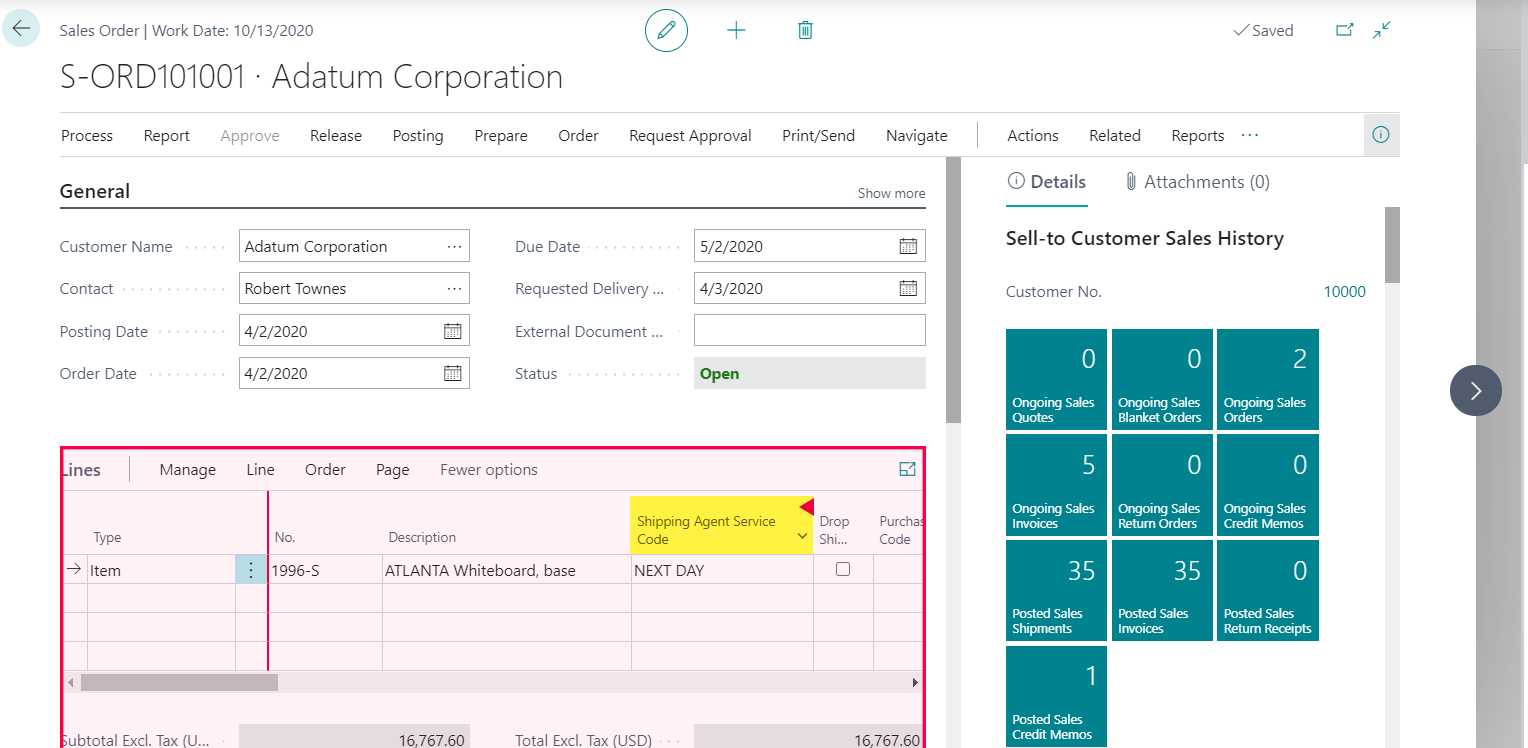
Task: Open the Ongoing Sales Quotes tile
Action: click(x=1056, y=379)
